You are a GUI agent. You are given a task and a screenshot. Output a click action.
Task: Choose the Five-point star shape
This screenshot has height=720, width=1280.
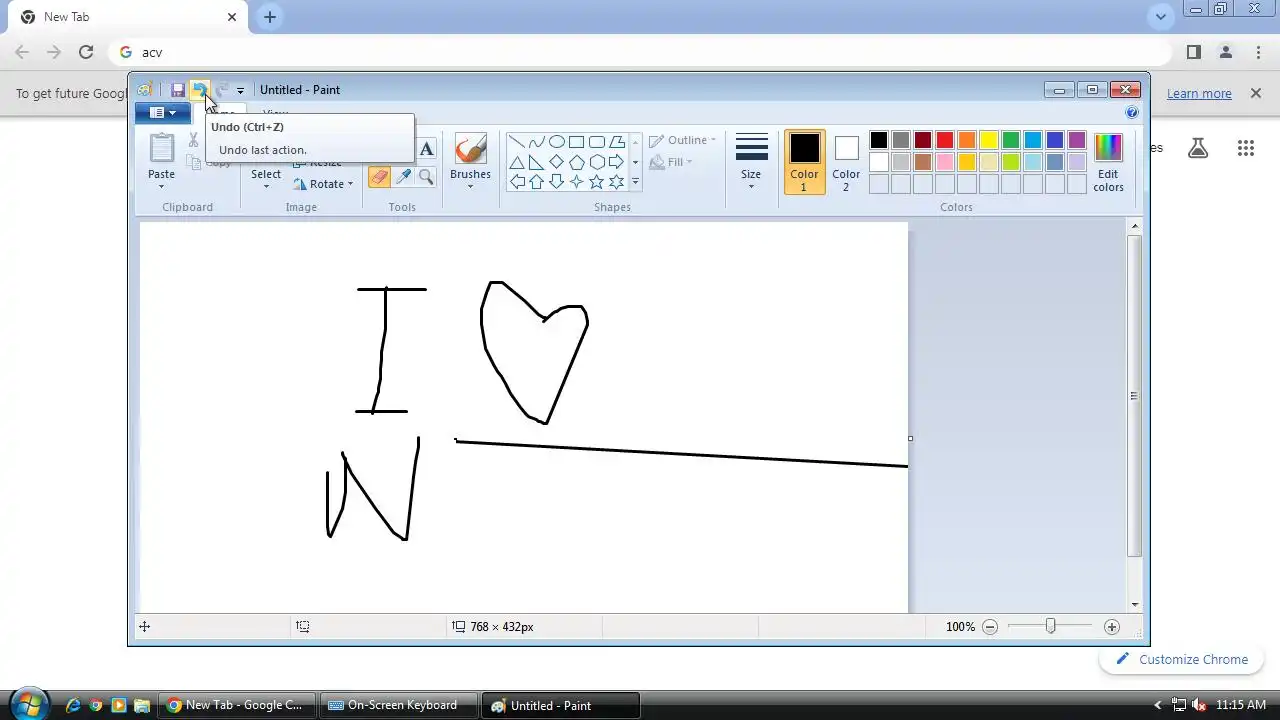pos(597,182)
